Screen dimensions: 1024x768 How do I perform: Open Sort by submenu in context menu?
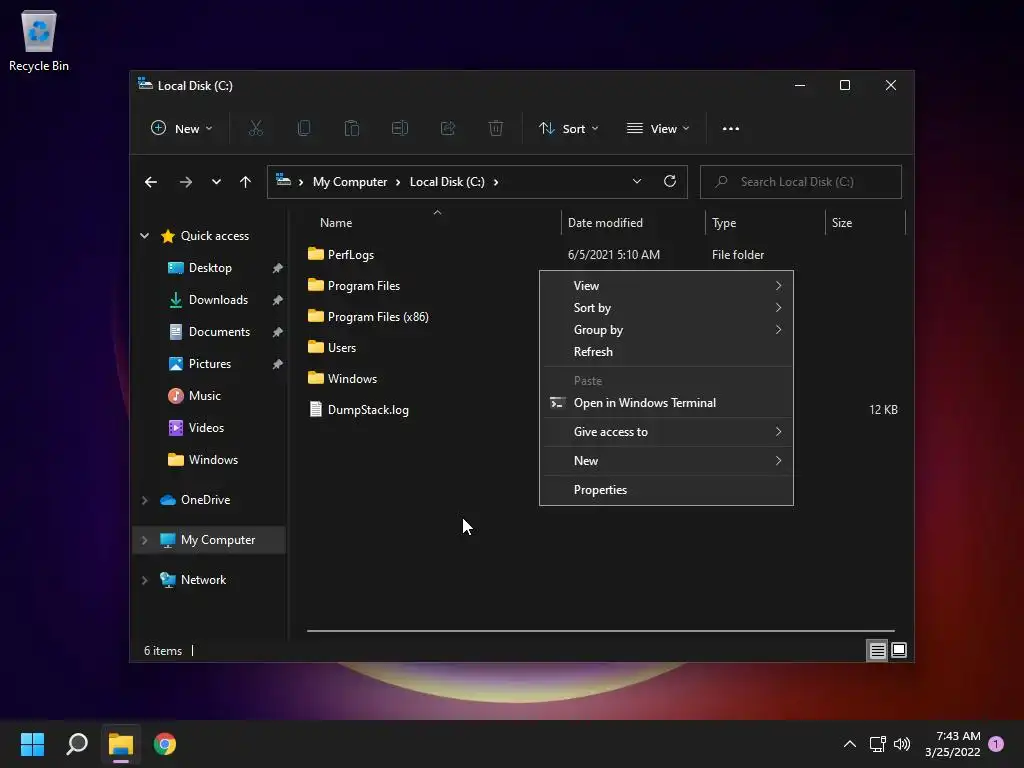click(x=666, y=308)
